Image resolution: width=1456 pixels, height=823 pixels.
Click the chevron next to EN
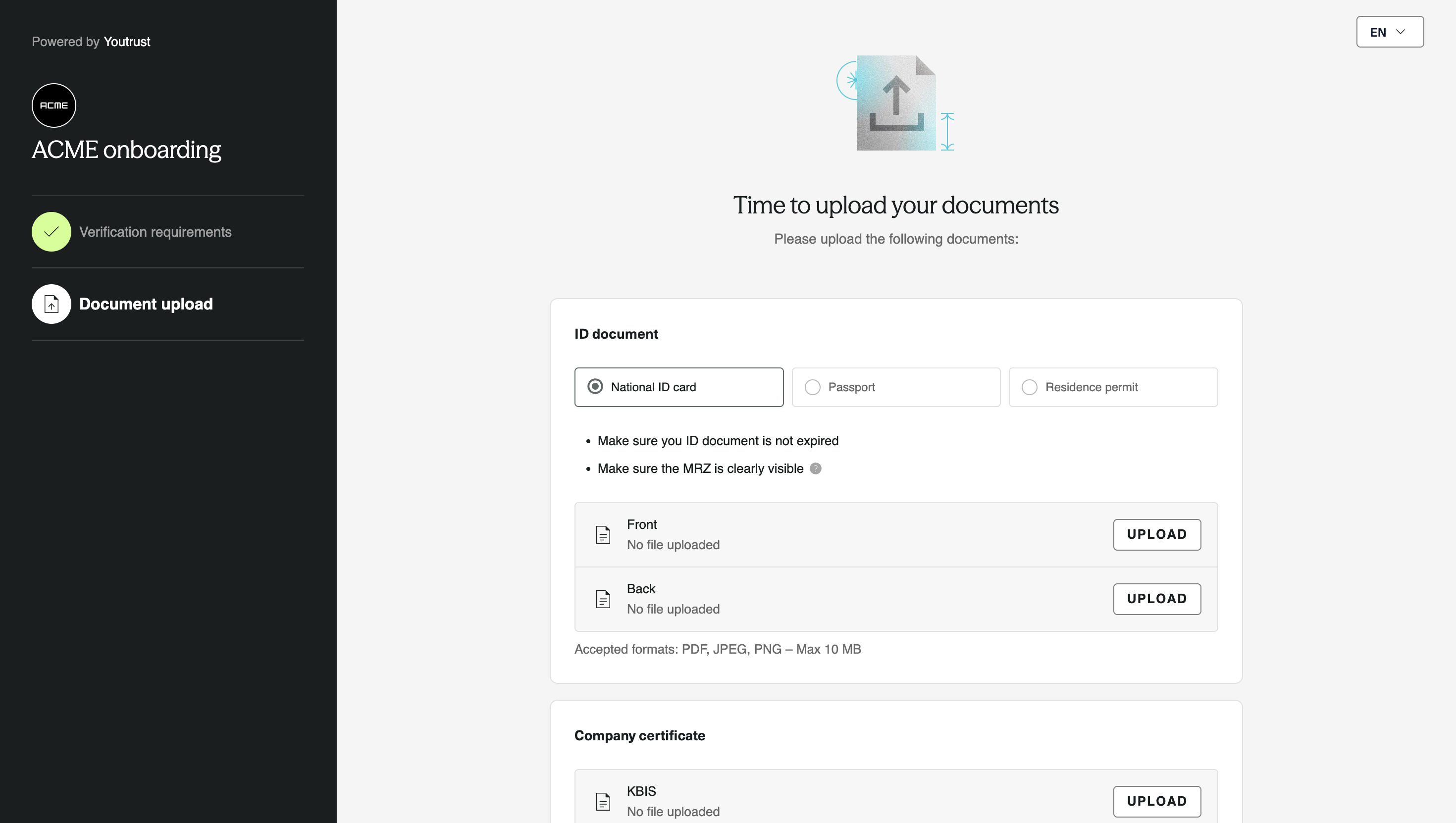coord(1401,32)
